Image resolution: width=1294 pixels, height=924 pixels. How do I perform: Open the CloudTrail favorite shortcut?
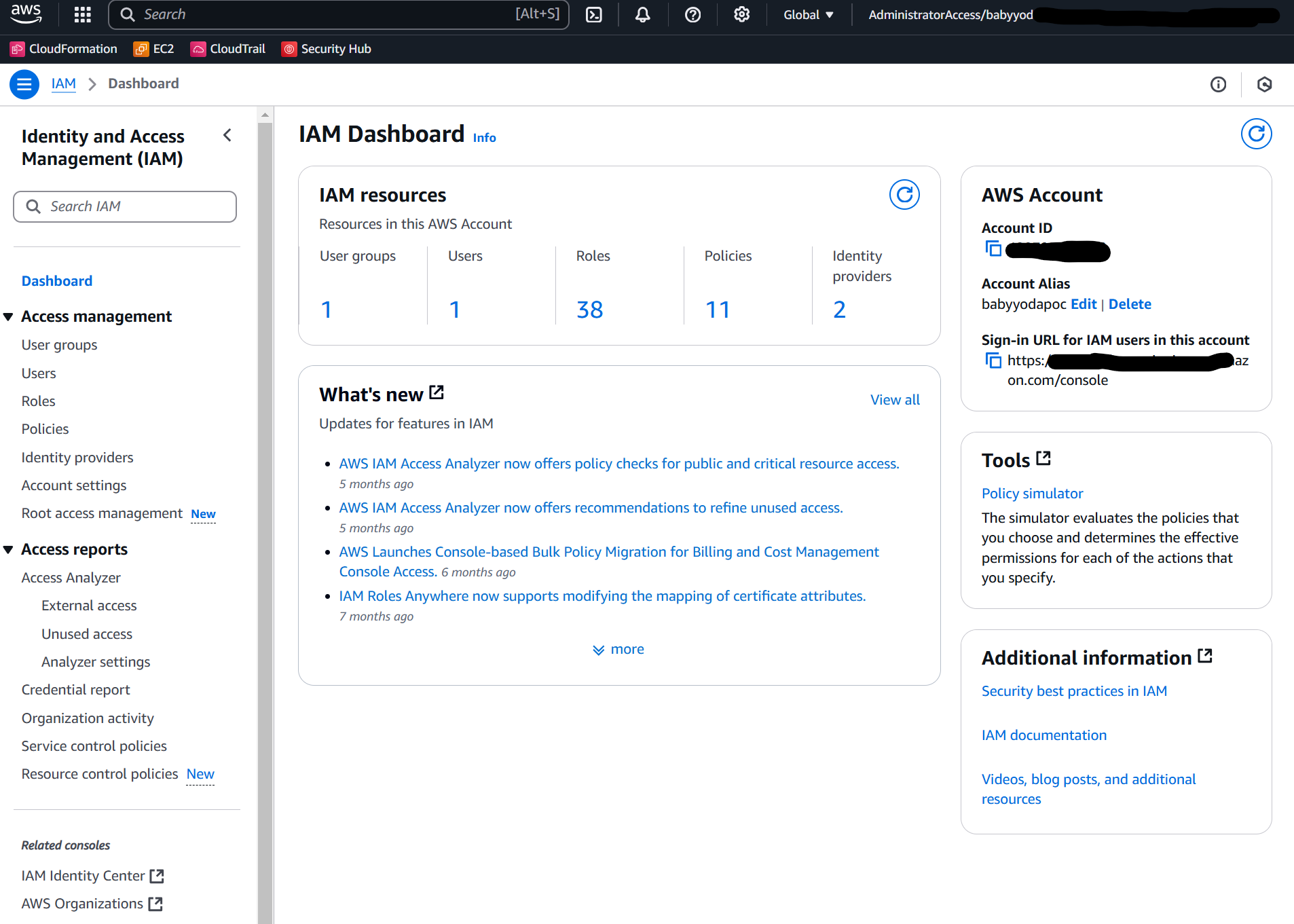228,49
